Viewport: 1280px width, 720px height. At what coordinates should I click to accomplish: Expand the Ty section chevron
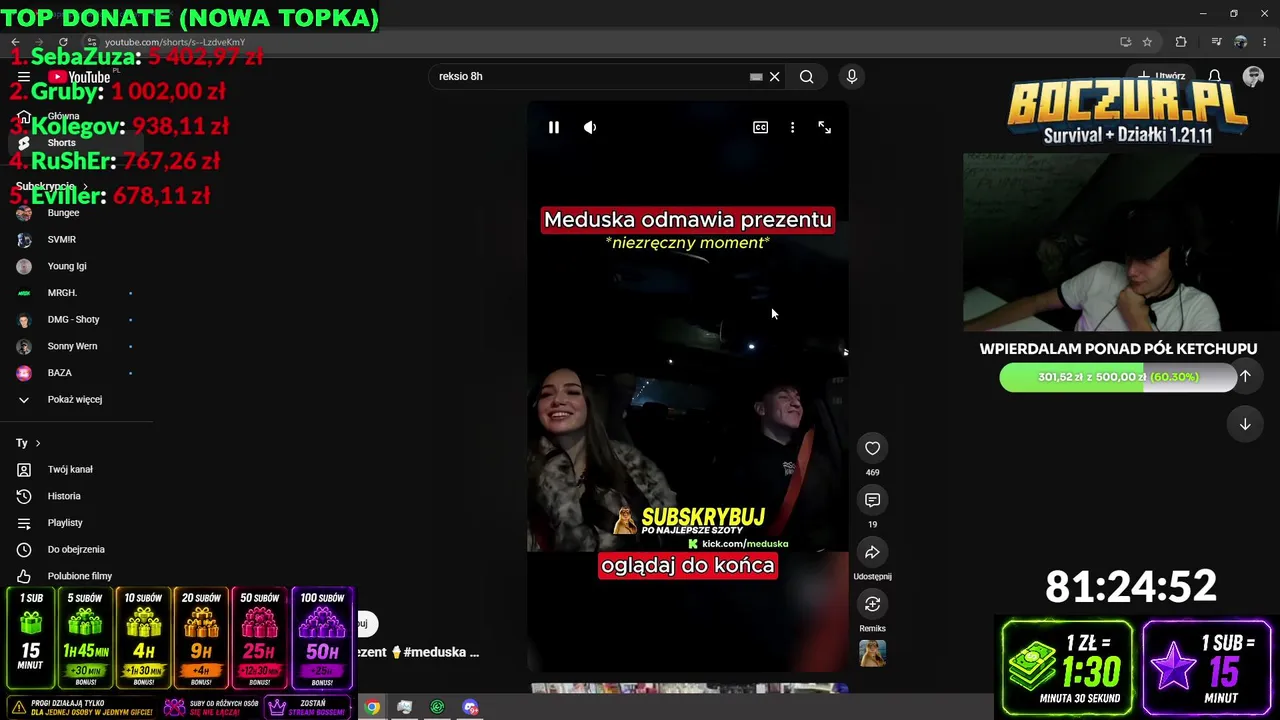tap(38, 443)
